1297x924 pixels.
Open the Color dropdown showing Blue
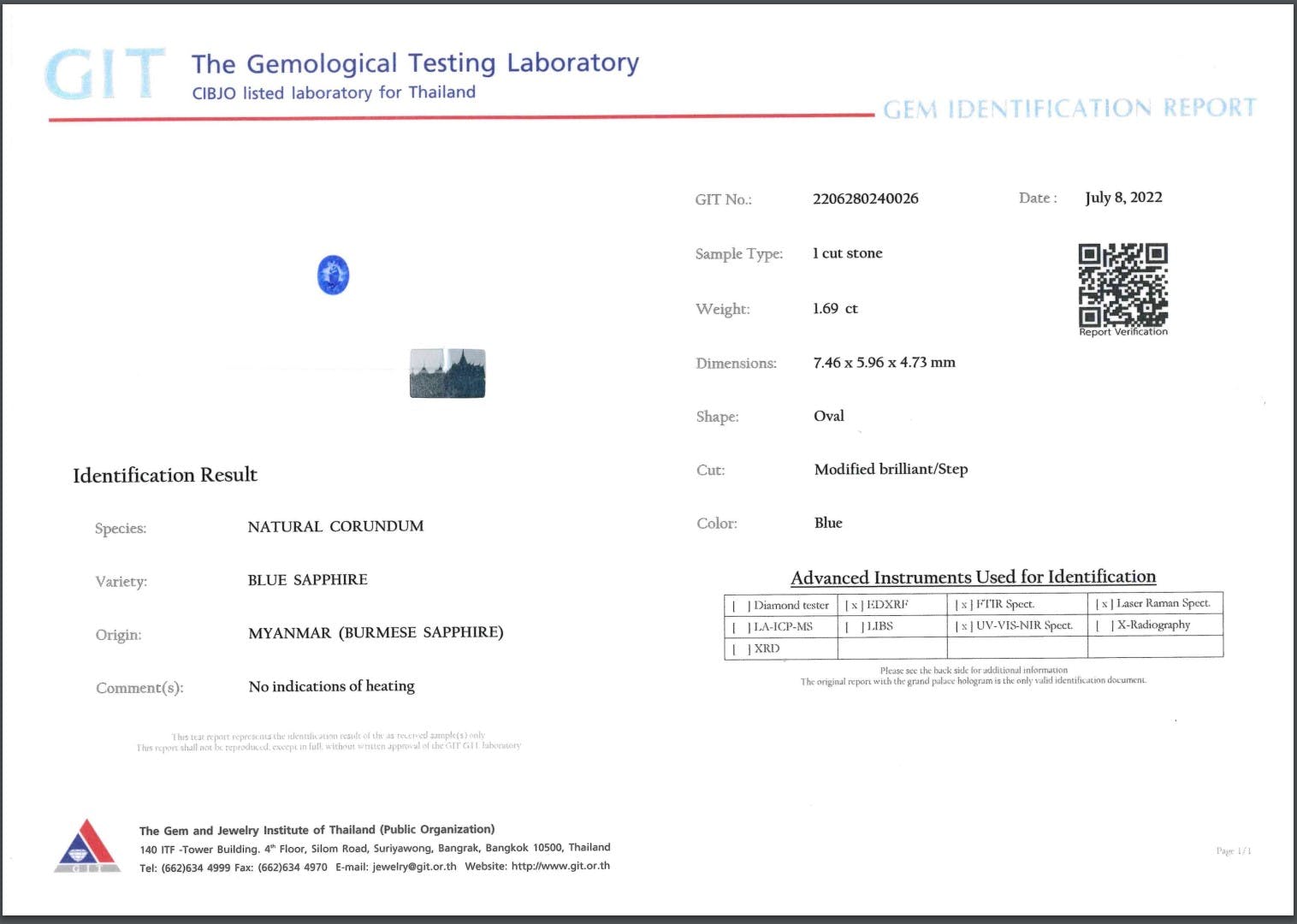click(827, 523)
